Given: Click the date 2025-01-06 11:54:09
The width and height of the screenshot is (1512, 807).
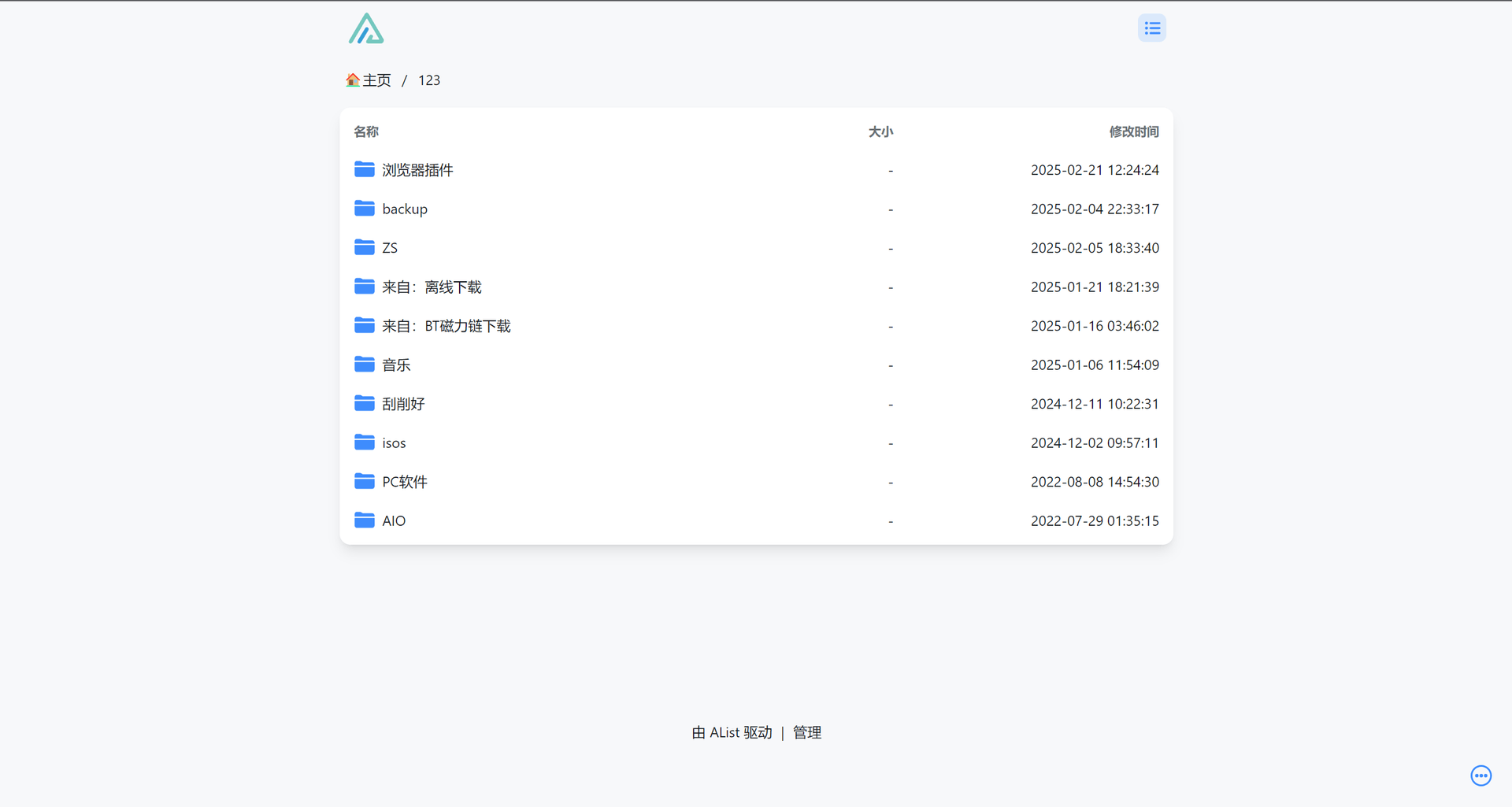Looking at the screenshot, I should coord(1095,365).
